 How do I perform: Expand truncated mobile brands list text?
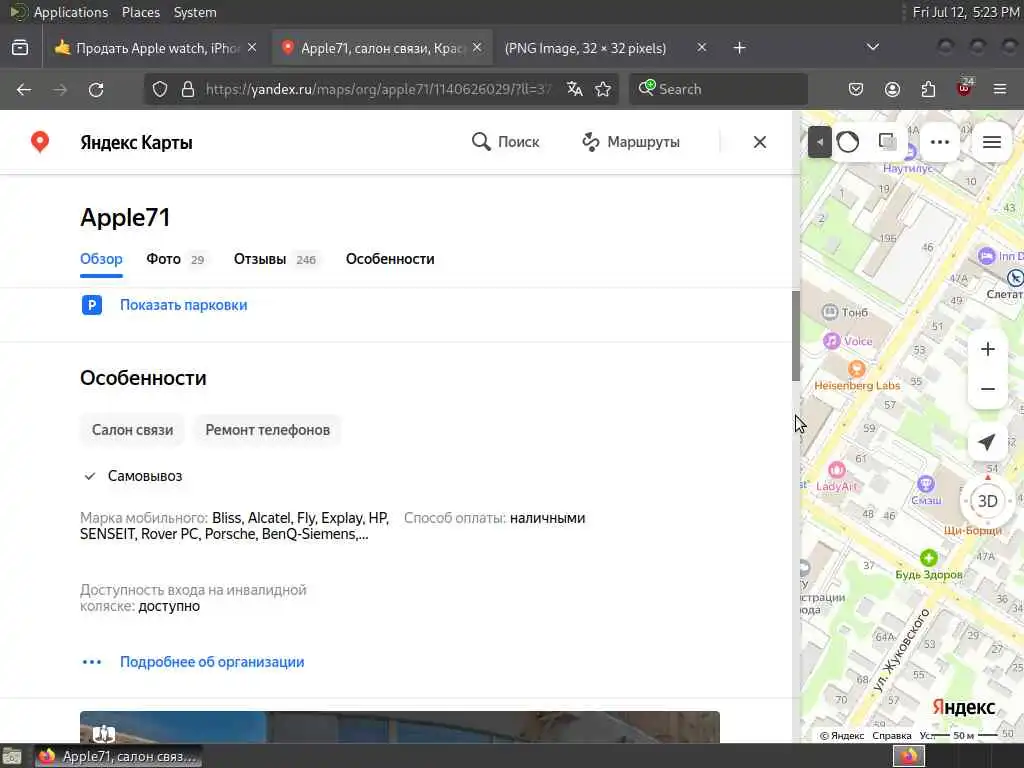tap(234, 526)
